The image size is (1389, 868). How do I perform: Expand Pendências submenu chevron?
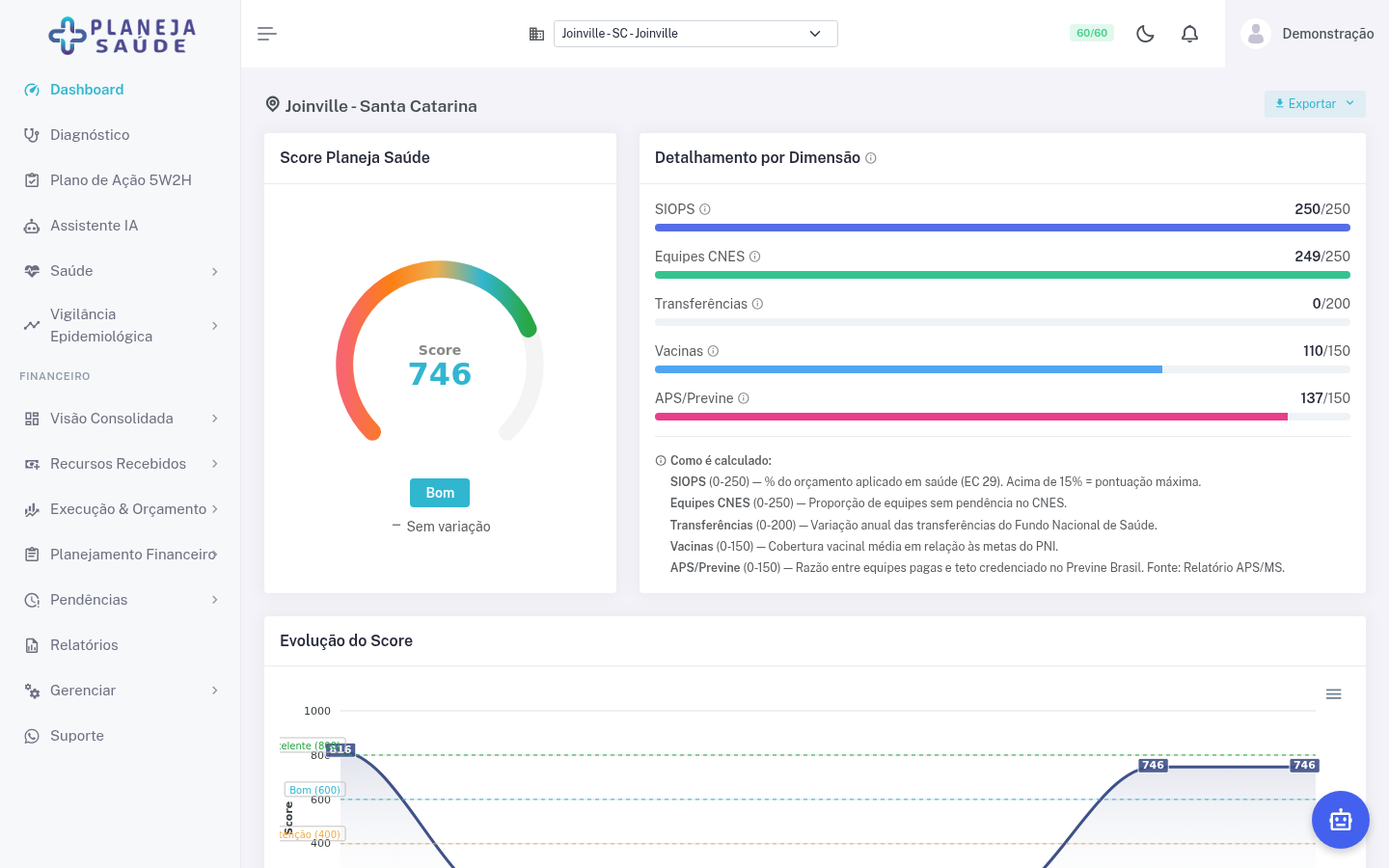click(214, 600)
